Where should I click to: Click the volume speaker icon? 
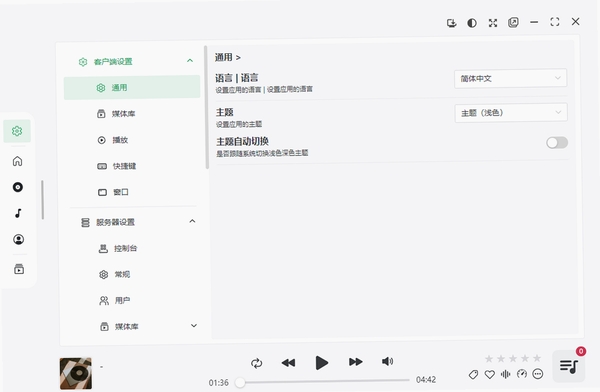coord(387,361)
